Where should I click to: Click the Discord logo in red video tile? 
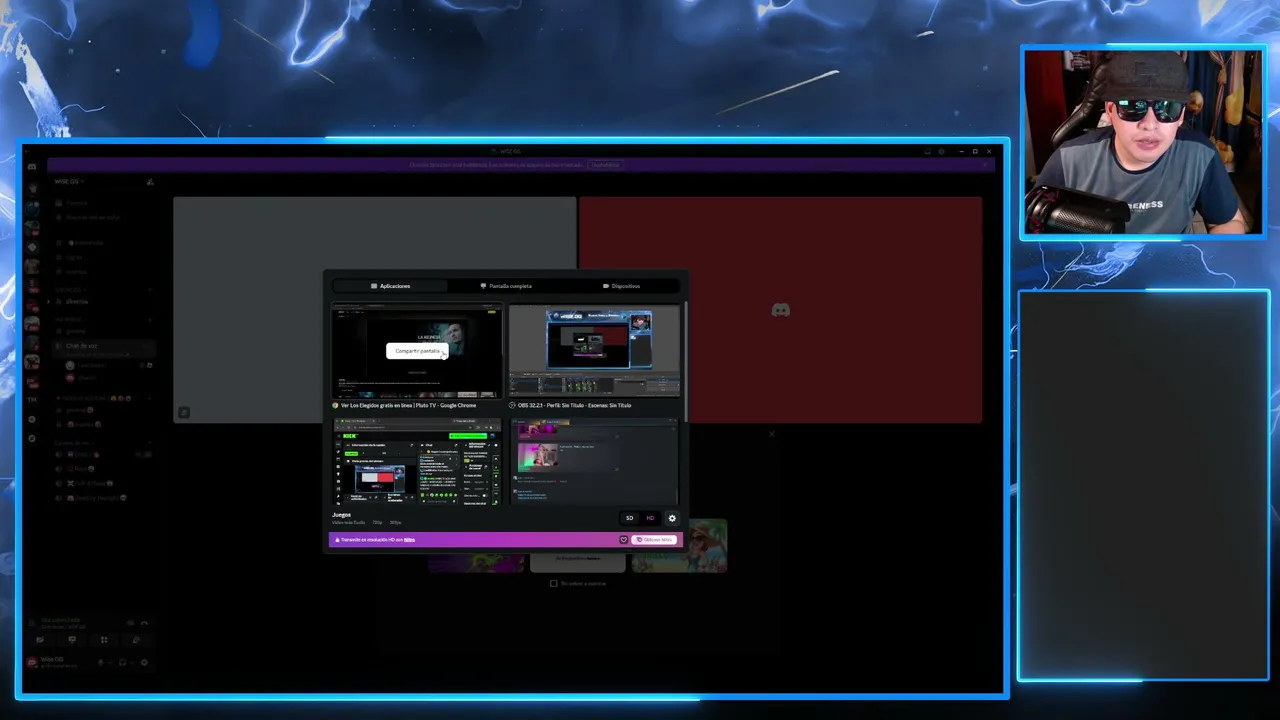(780, 310)
